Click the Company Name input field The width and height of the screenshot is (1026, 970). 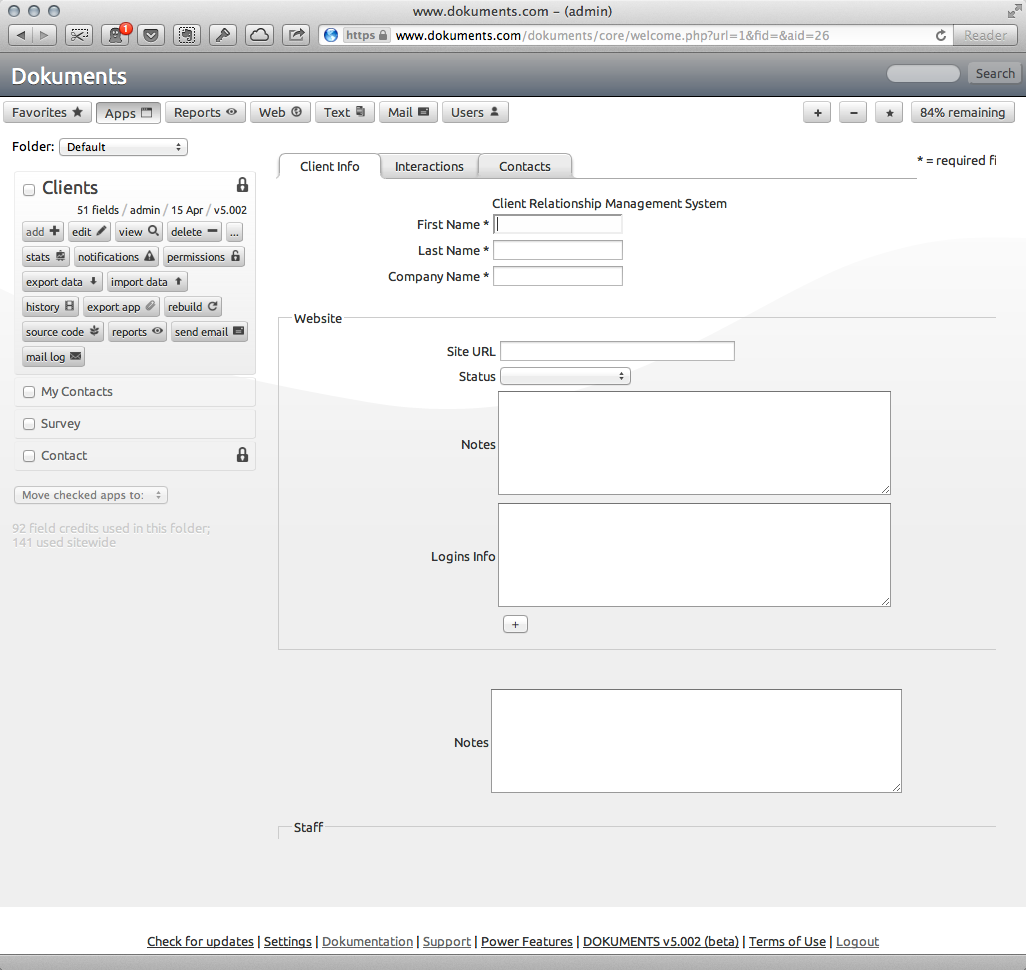(x=557, y=276)
